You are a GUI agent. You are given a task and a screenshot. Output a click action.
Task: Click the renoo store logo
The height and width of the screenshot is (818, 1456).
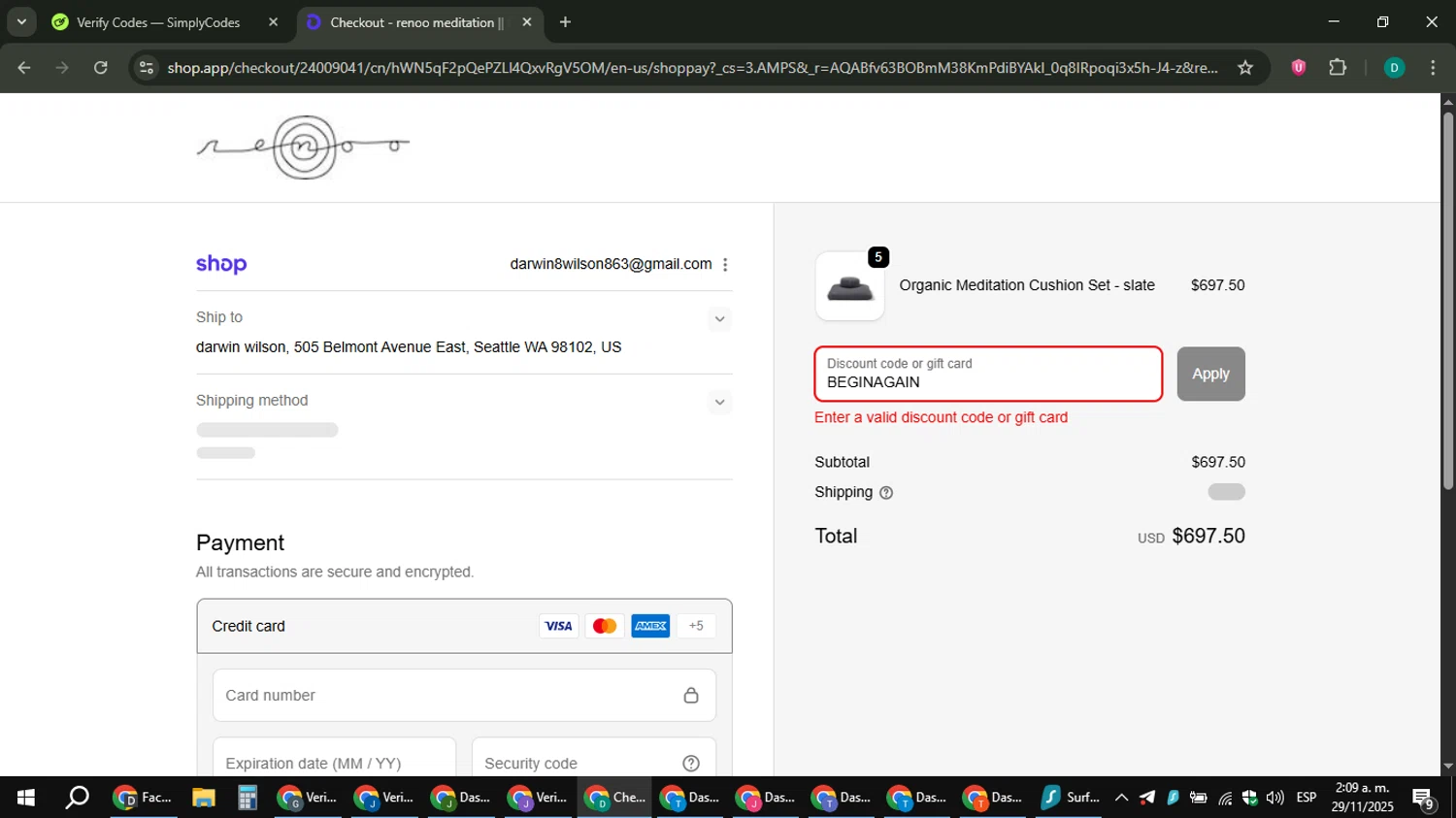pyautogui.click(x=303, y=147)
